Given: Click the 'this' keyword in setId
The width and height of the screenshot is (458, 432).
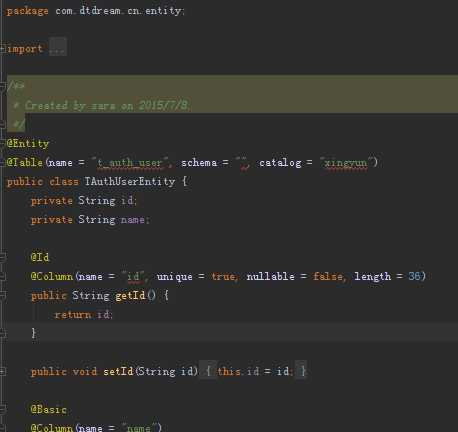Looking at the screenshot, I should tap(229, 371).
